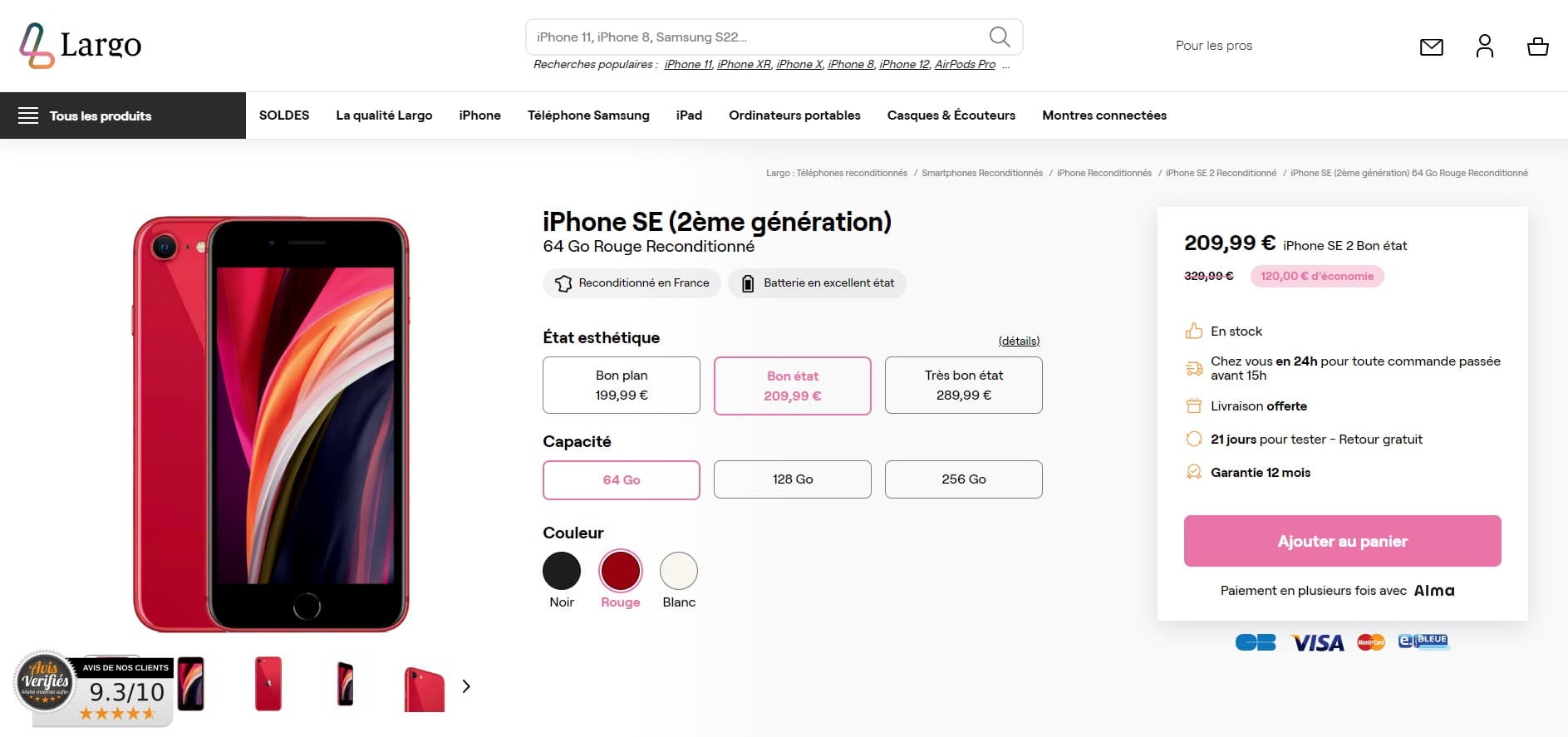The height and width of the screenshot is (737, 1568).
Task: Show next product thumbnails with arrow
Action: click(466, 686)
